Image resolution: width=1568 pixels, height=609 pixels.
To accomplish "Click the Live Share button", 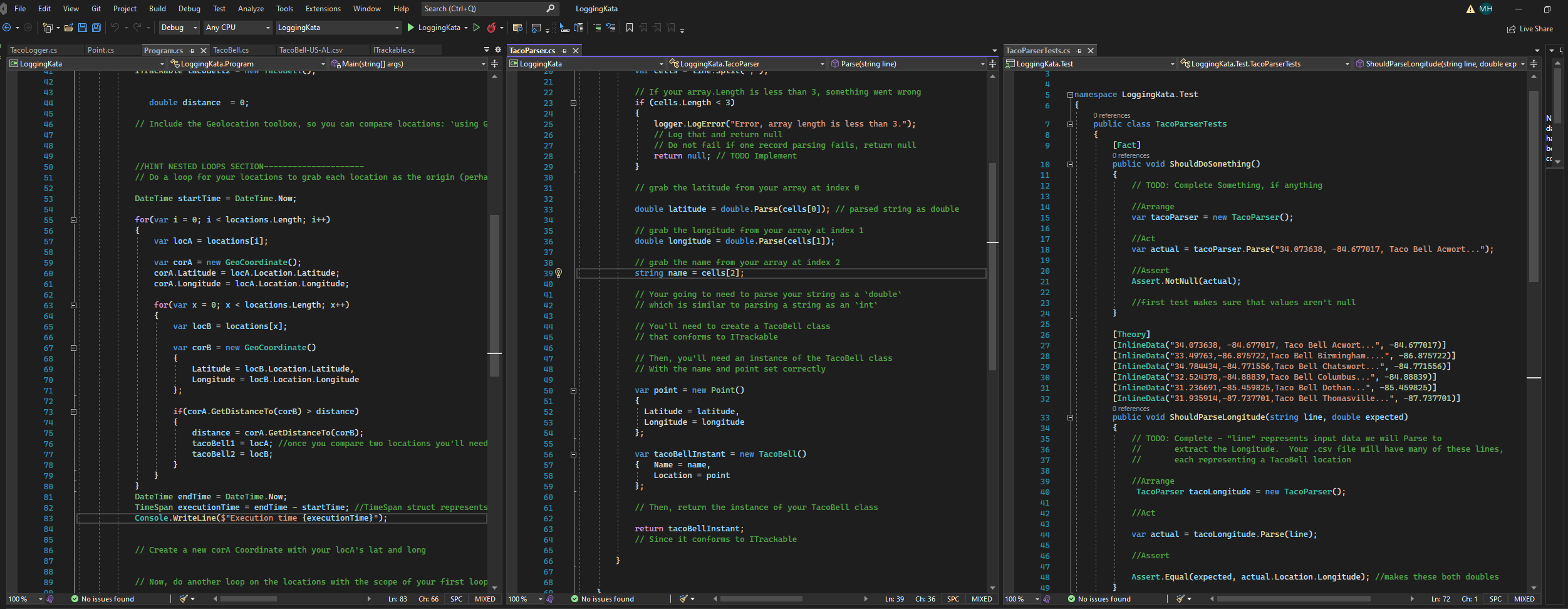I will (x=1530, y=28).
